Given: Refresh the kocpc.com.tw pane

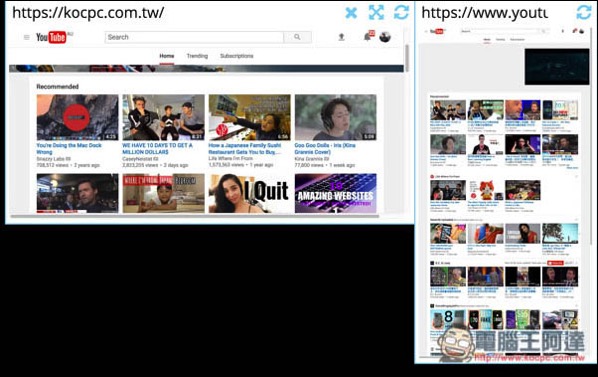Looking at the screenshot, I should point(401,13).
